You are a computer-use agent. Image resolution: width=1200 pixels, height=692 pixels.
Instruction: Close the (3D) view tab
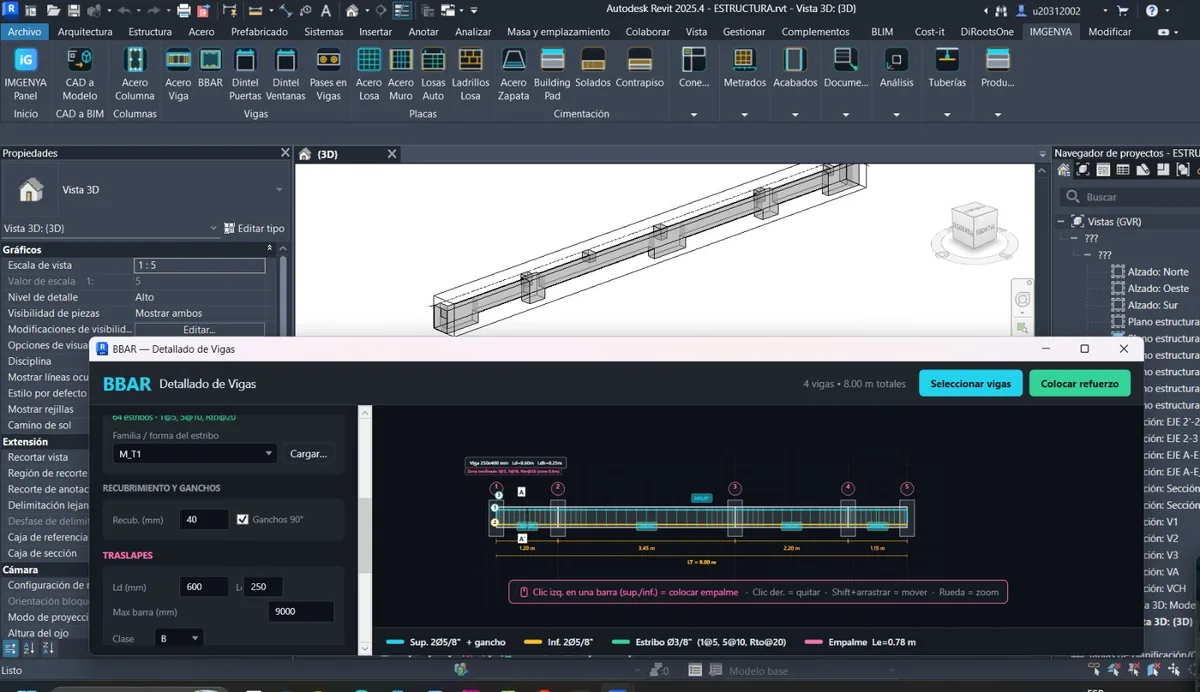click(391, 154)
